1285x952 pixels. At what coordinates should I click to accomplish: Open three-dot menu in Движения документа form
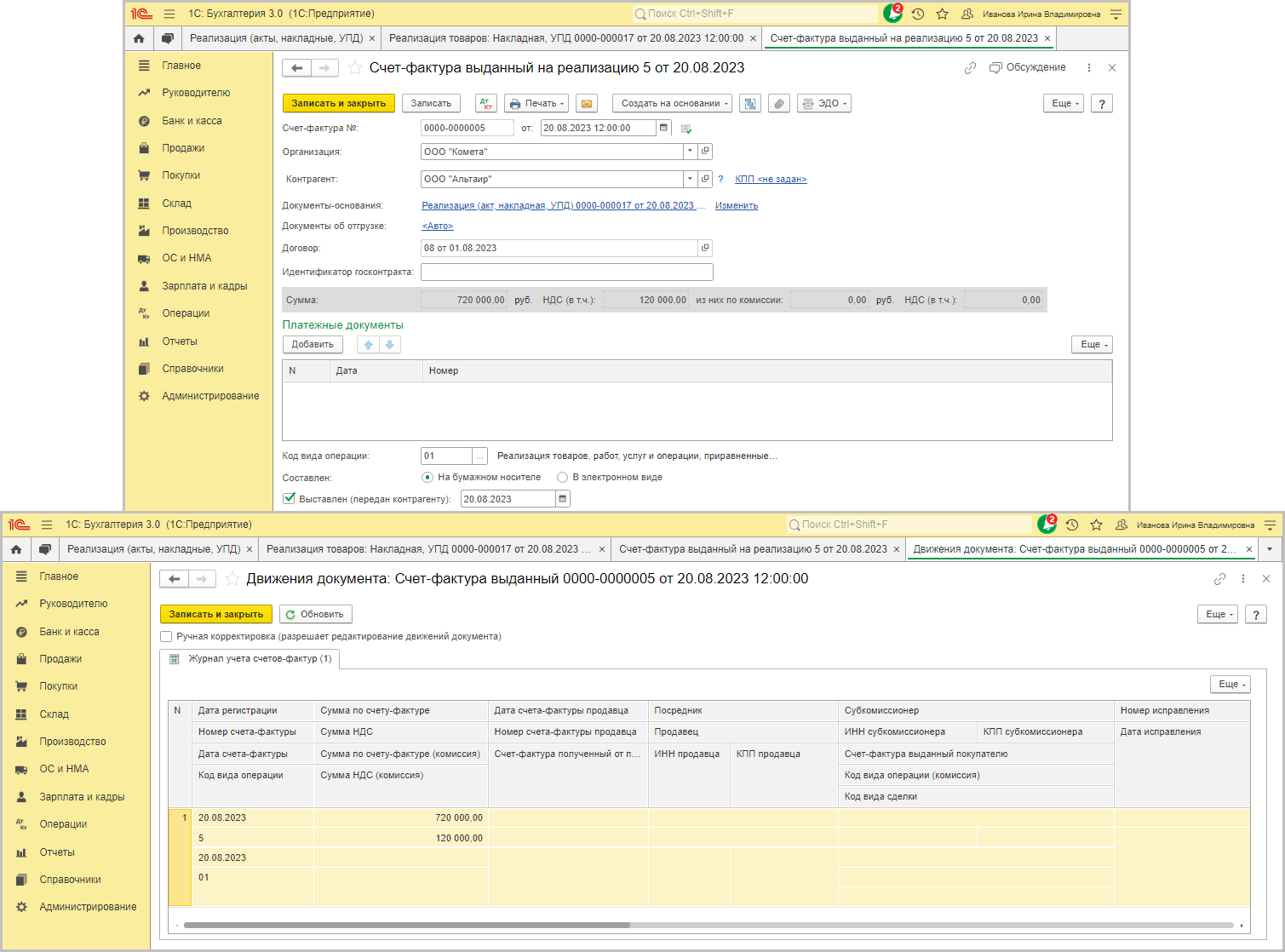[1243, 579]
